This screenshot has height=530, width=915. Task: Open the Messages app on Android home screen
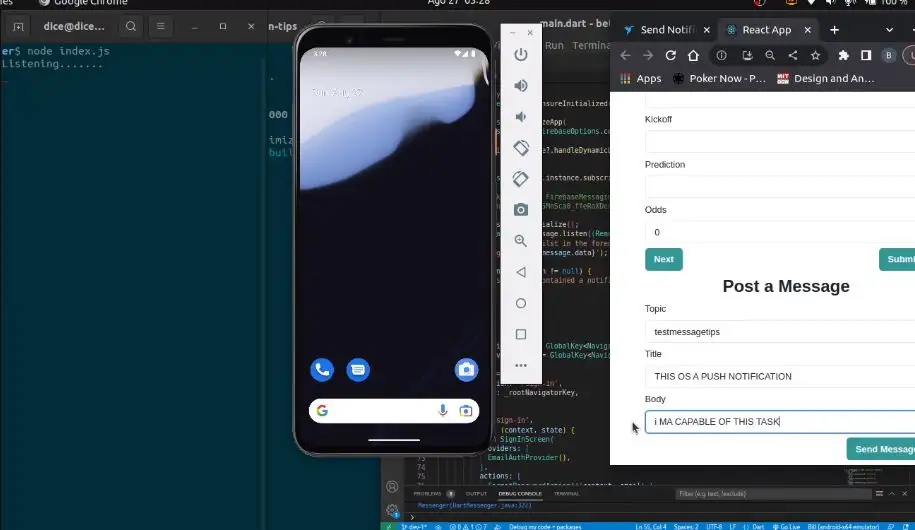(358, 370)
